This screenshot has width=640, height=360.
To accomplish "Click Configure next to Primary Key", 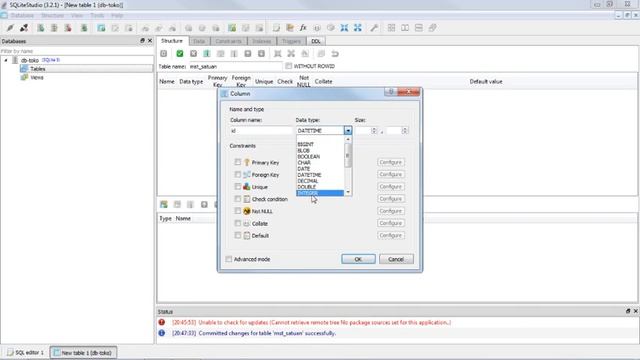I will tap(391, 162).
